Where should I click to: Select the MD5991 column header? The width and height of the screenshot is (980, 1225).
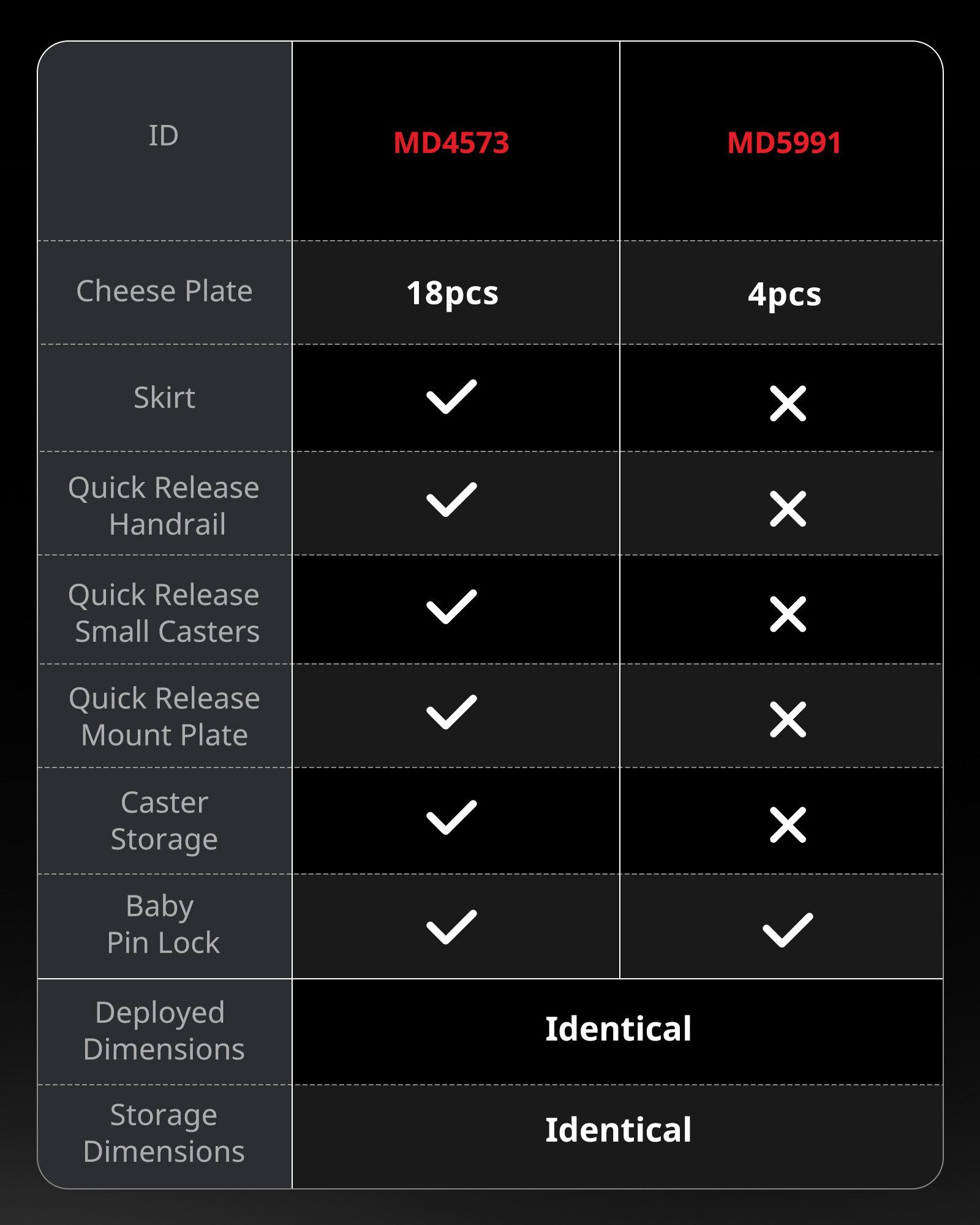point(784,143)
